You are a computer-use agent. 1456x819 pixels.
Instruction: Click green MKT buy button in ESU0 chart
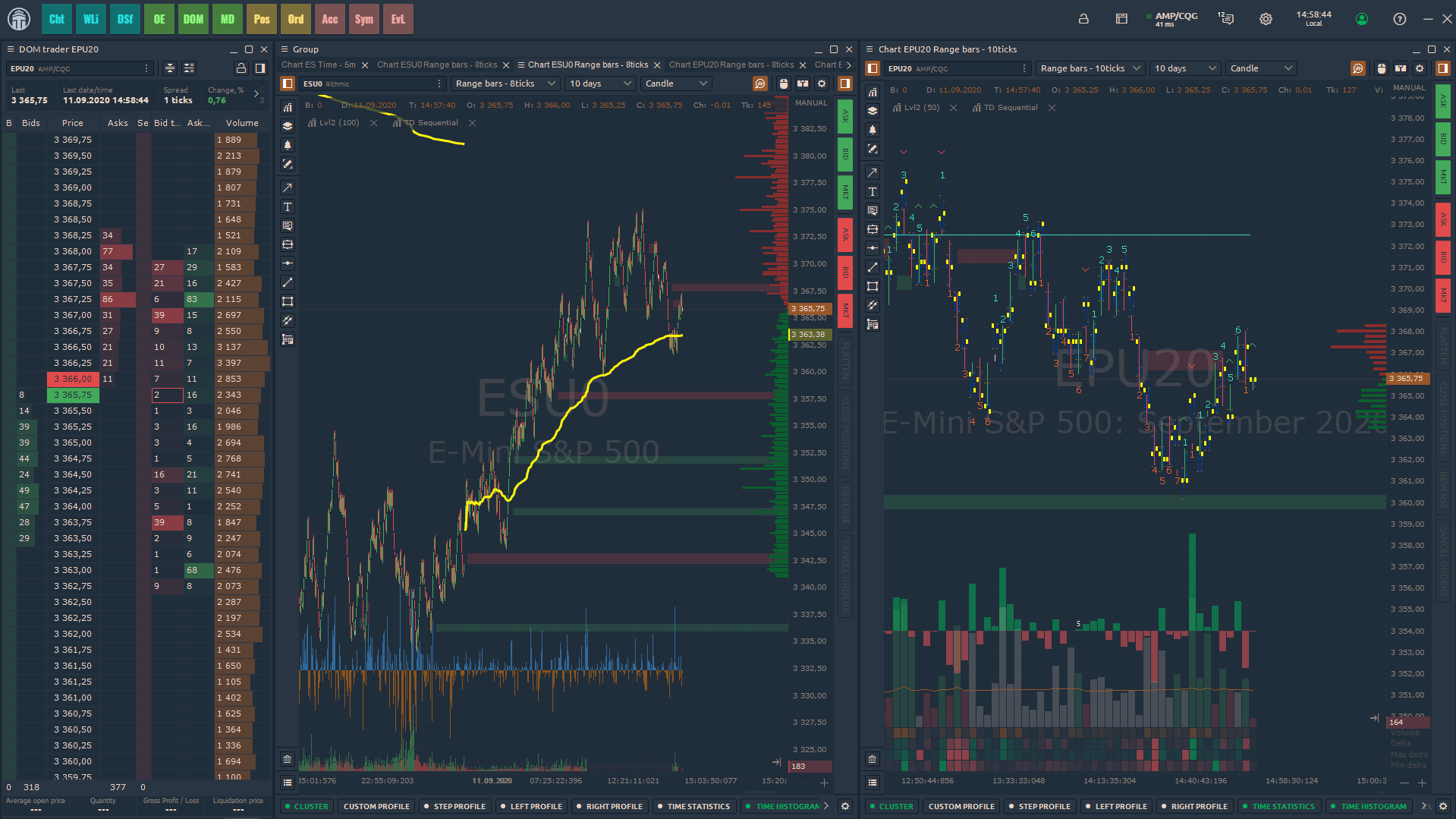point(844,191)
